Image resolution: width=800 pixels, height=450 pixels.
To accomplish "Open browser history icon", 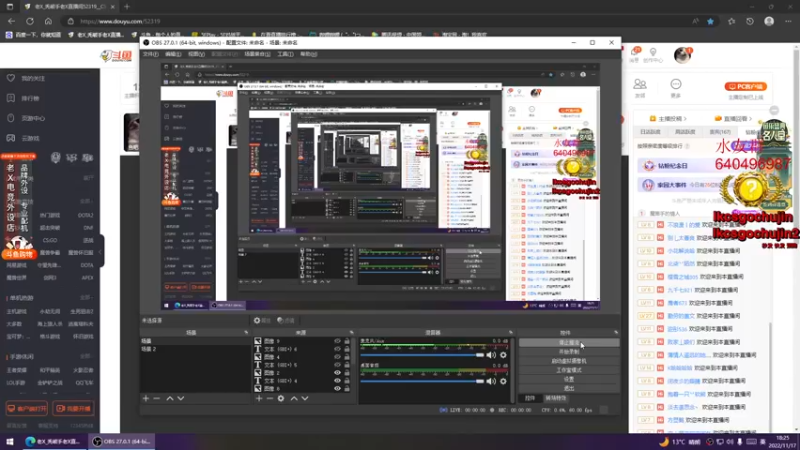I will [749, 21].
